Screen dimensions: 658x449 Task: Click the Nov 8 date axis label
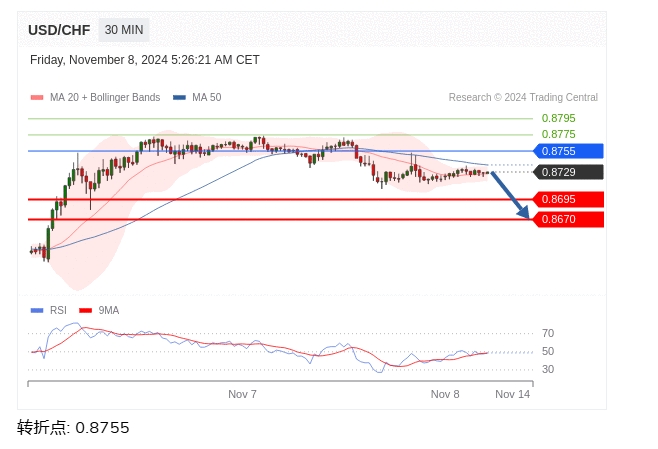point(445,394)
